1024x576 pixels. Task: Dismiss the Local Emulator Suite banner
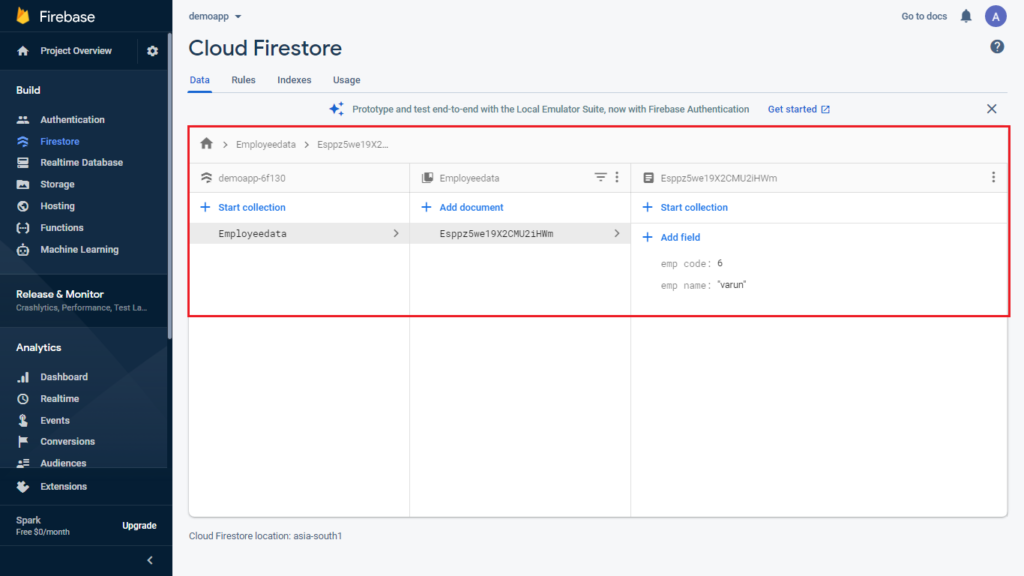[x=991, y=109]
